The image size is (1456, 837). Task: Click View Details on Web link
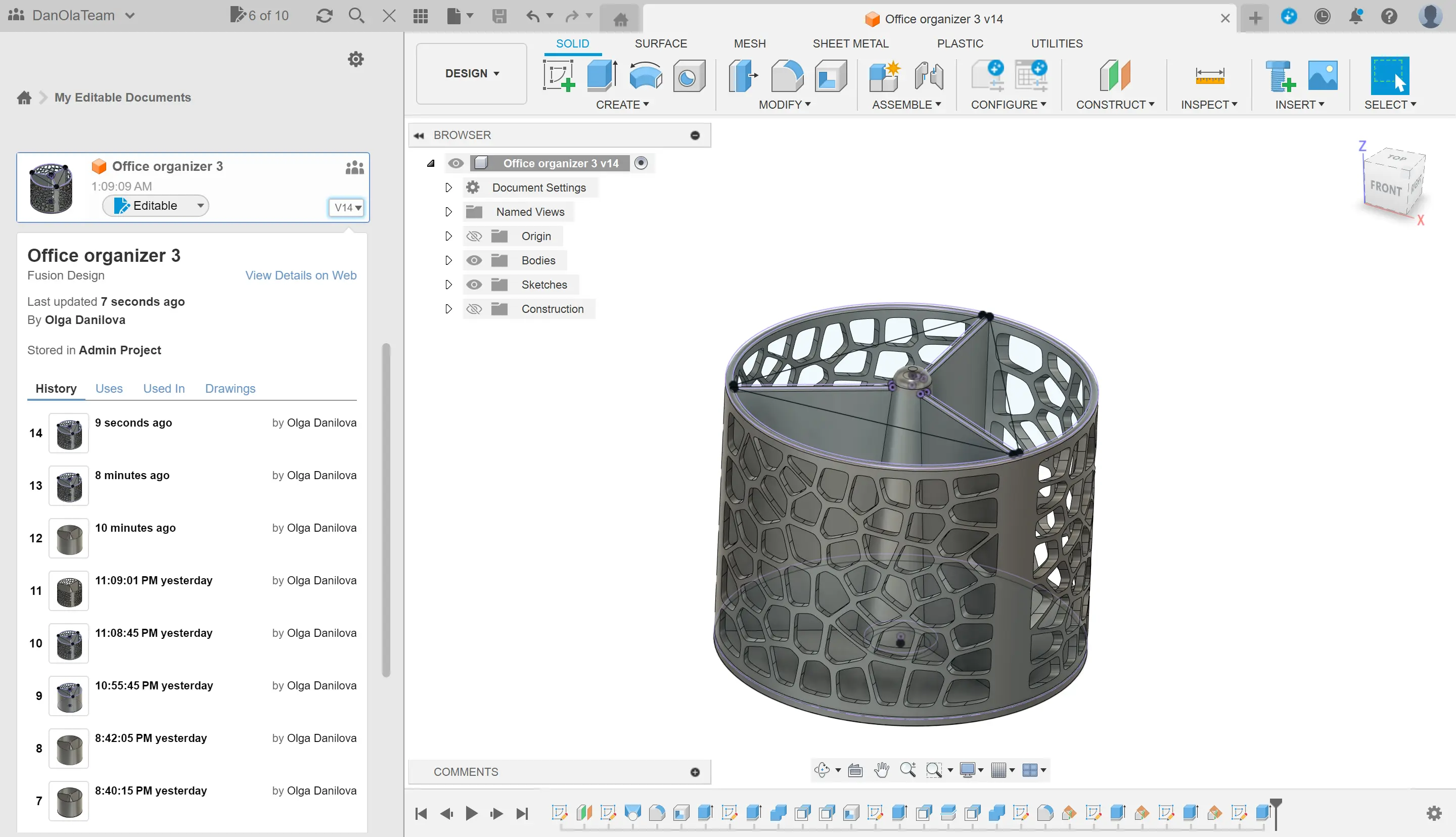[x=301, y=275]
